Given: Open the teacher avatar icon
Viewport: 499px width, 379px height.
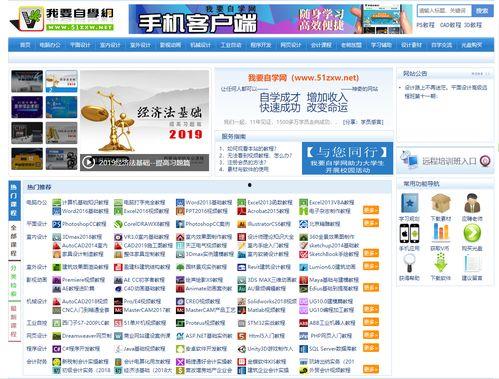Looking at the screenshot, I should pyautogui.click(x=472, y=203).
